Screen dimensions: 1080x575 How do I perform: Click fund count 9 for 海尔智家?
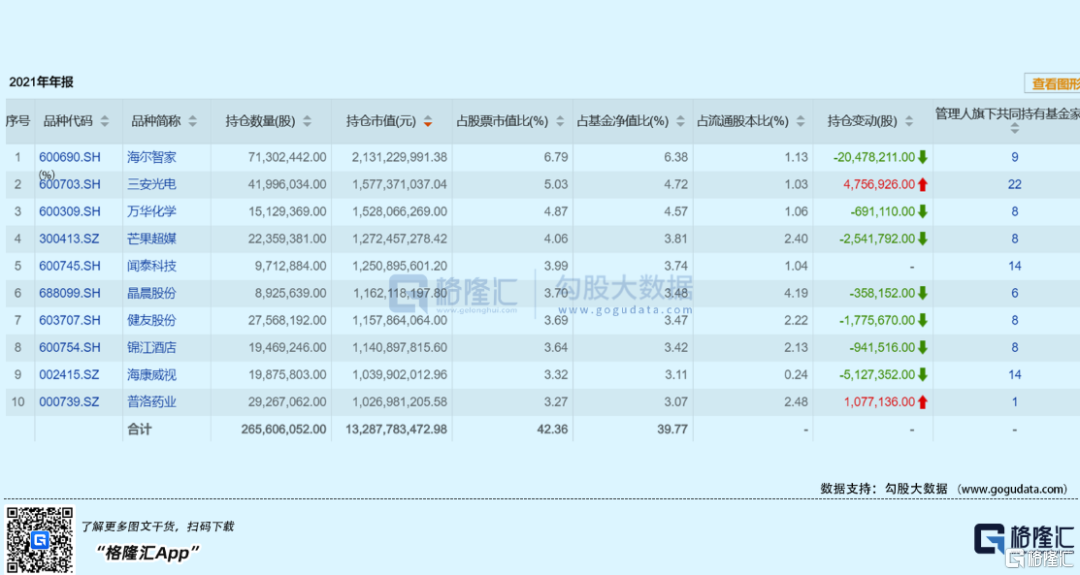pos(1015,157)
